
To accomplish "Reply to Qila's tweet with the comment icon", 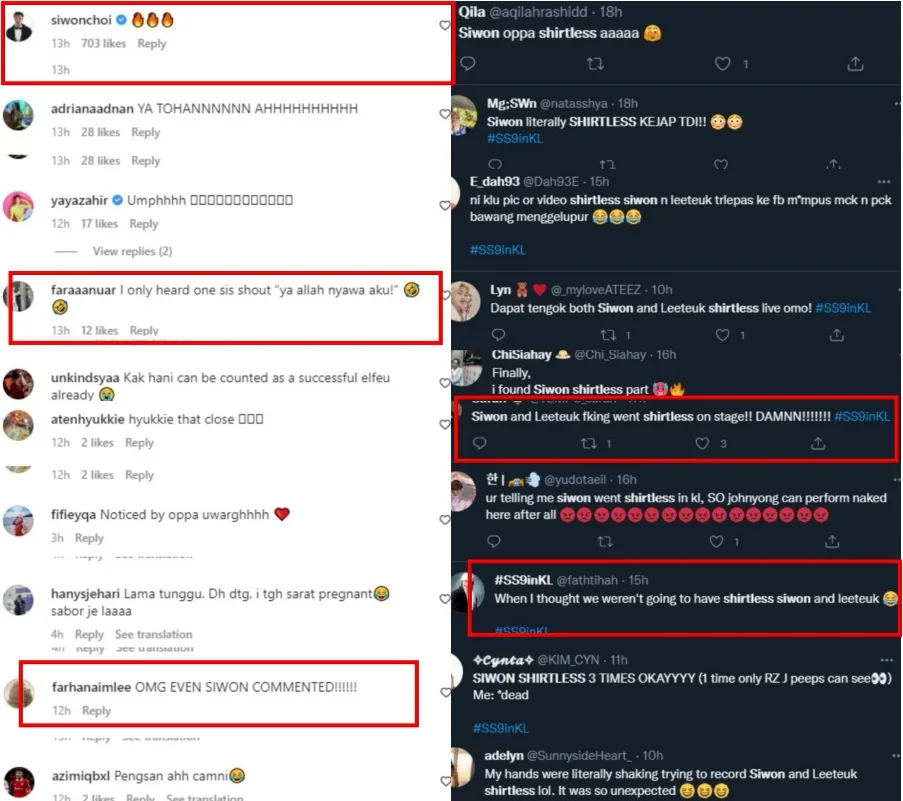I will pyautogui.click(x=468, y=63).
